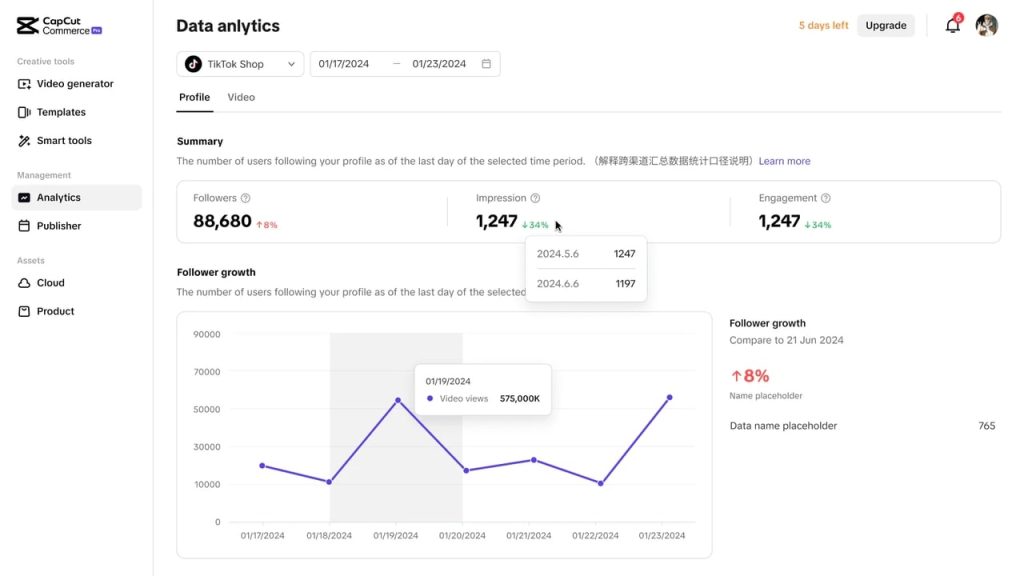Click the CapCut Commerce Pro logo
The width and height of the screenshot is (1024, 576).
coord(59,26)
